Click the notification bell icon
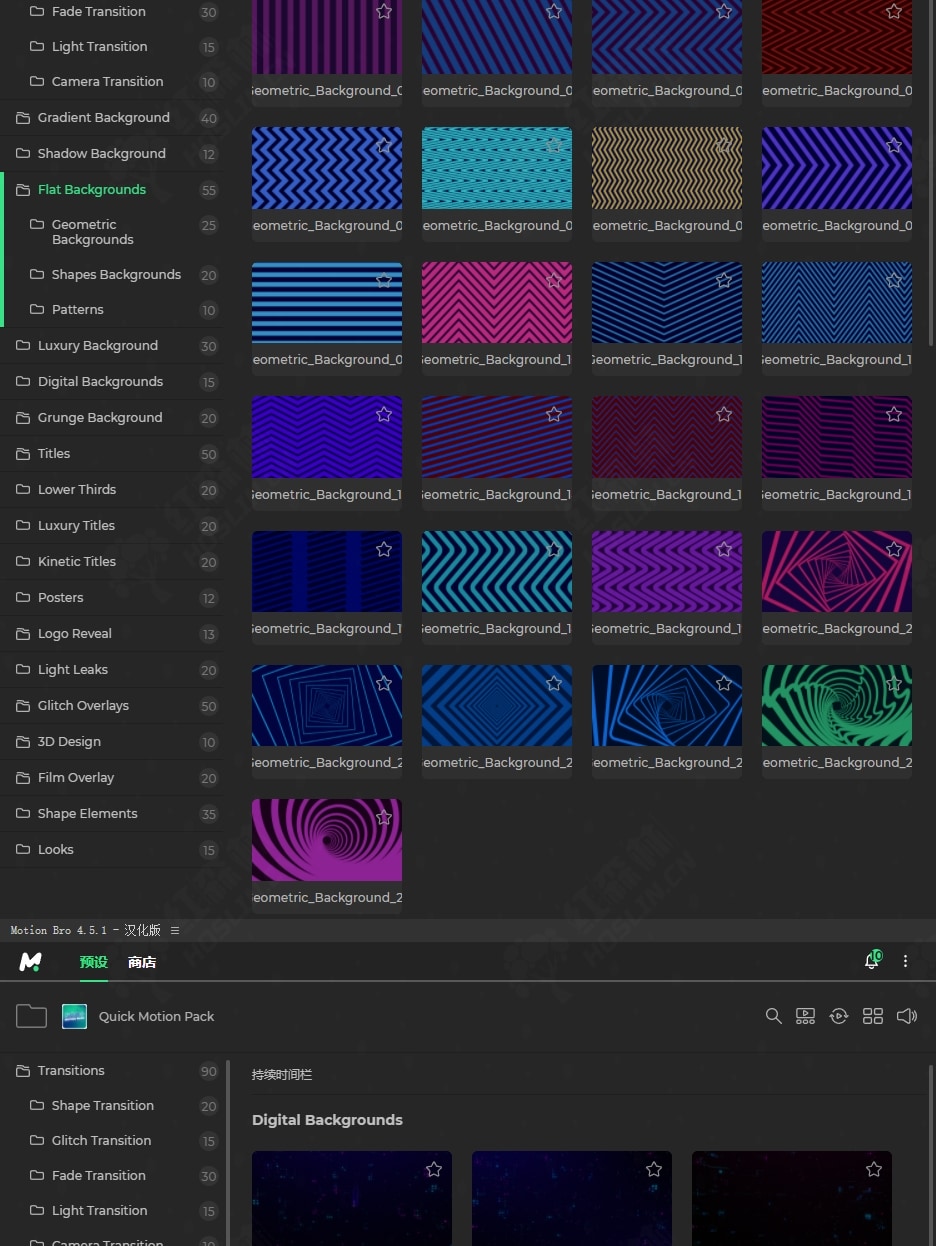The height and width of the screenshot is (1246, 936). tap(871, 961)
